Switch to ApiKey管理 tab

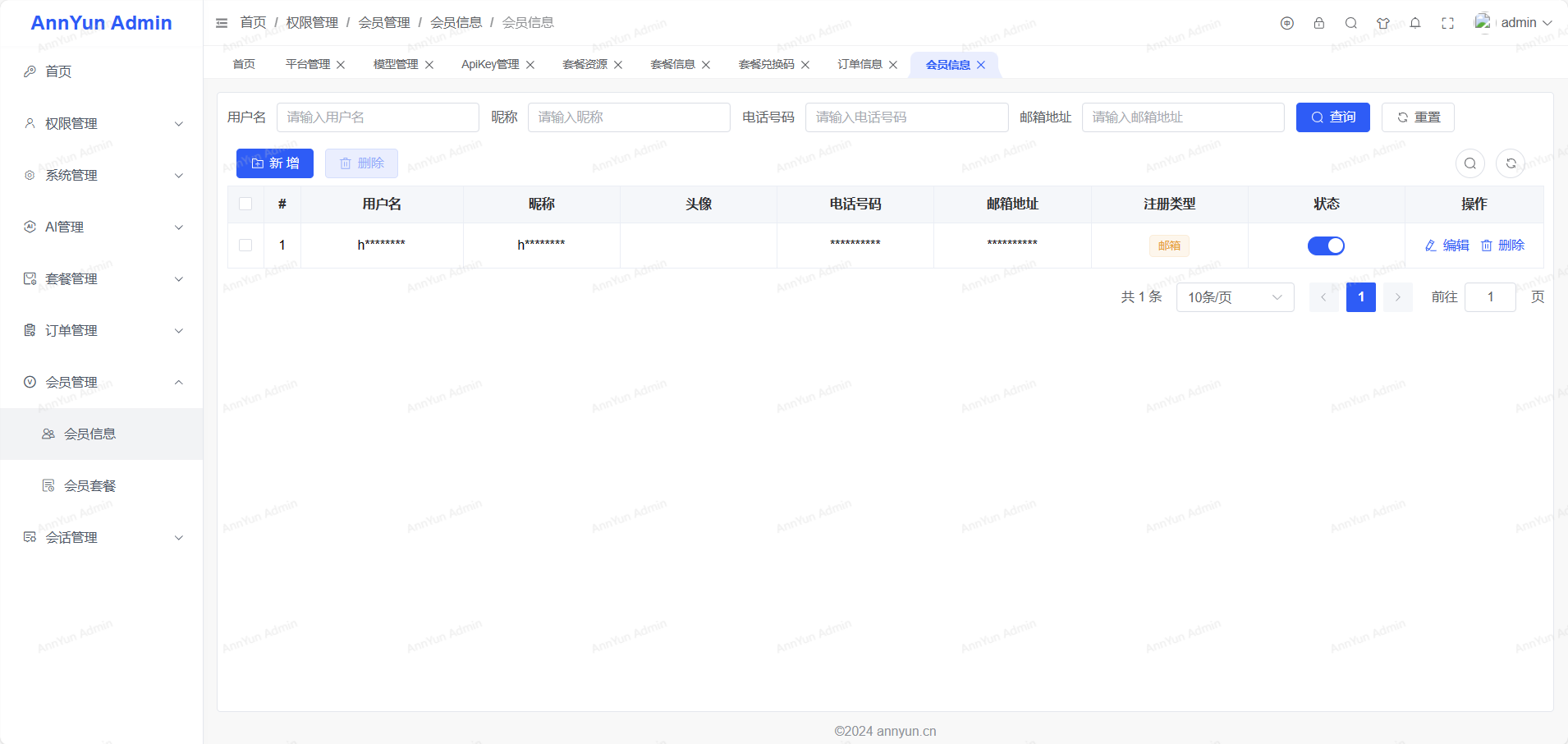click(490, 65)
